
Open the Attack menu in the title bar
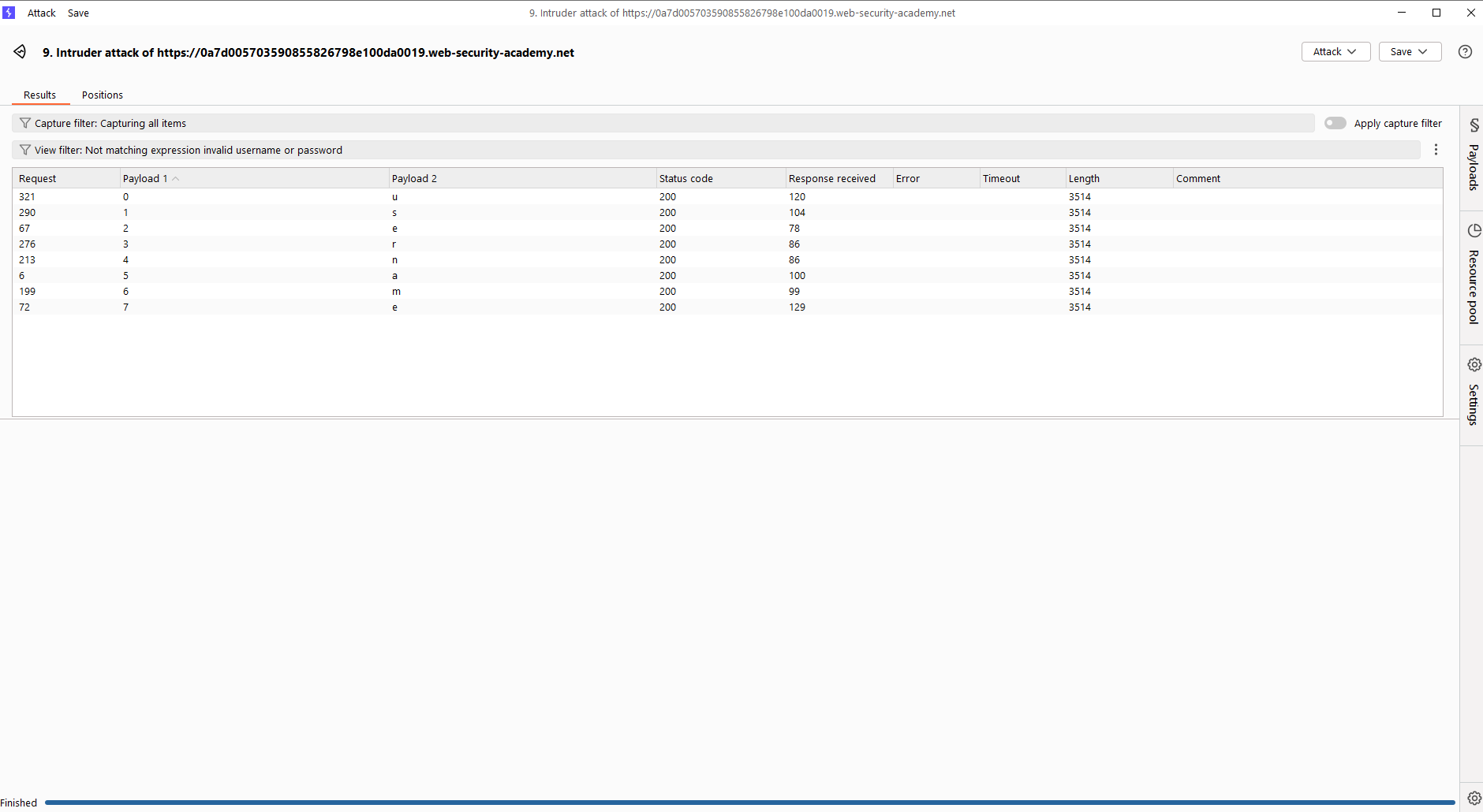click(x=41, y=13)
